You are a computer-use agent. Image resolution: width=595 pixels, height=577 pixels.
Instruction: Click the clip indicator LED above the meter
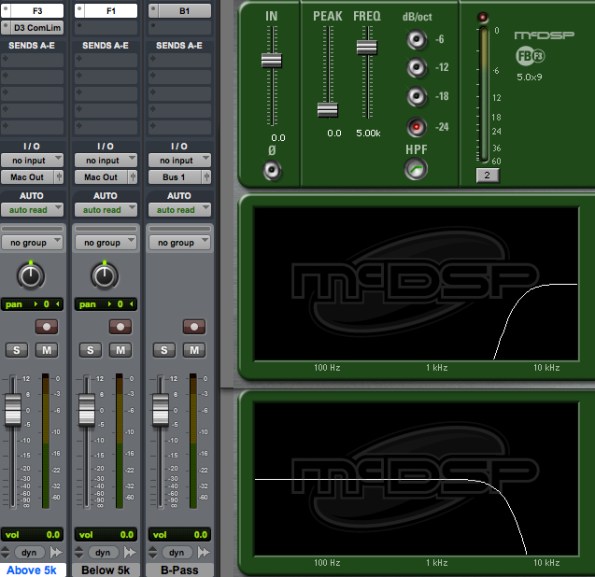(x=483, y=17)
